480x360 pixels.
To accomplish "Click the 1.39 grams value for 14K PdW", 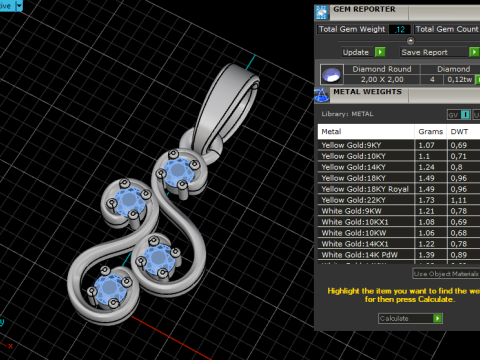I will point(426,255).
